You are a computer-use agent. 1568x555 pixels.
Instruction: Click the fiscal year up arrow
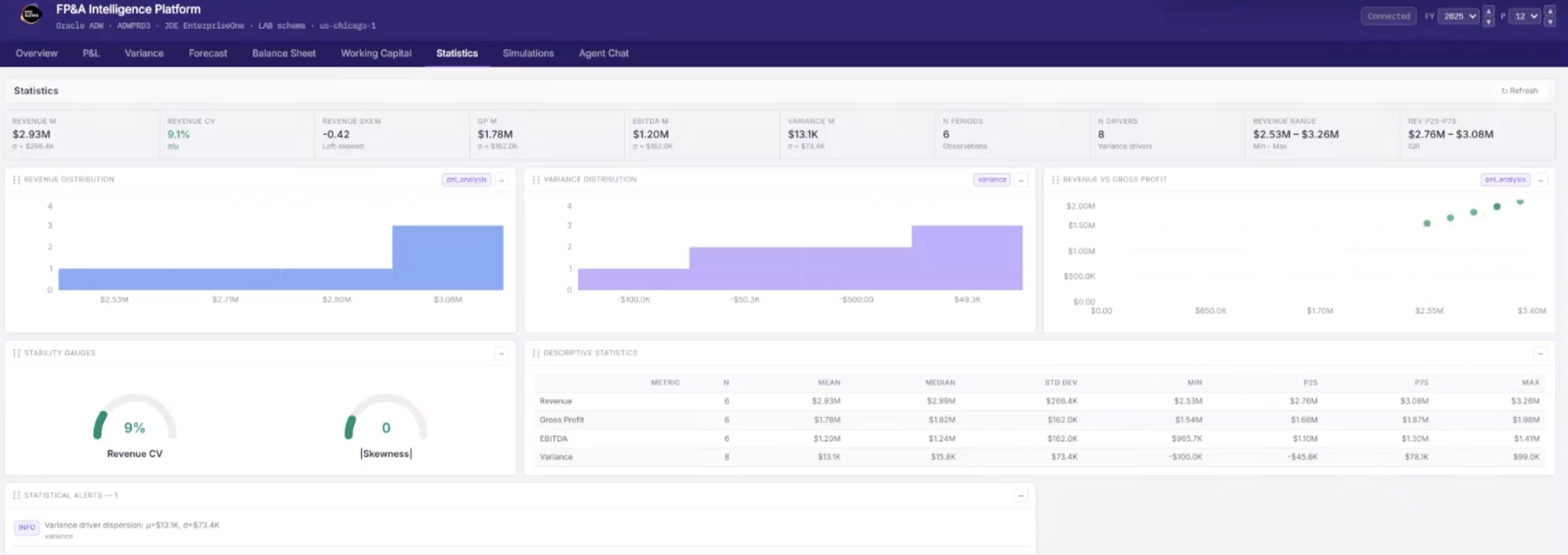(x=1488, y=11)
